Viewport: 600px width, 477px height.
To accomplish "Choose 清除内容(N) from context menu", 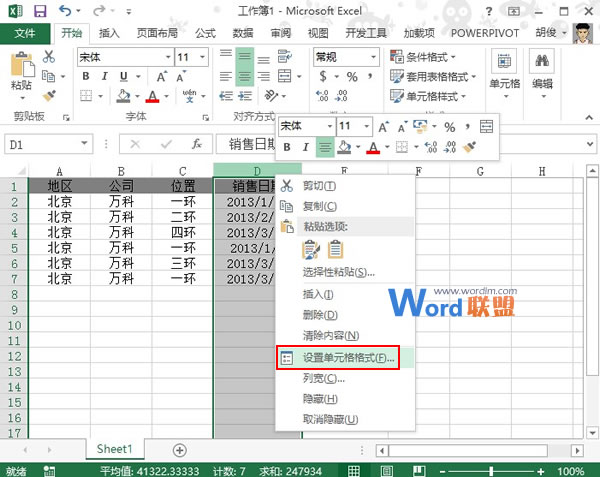I will 344,335.
